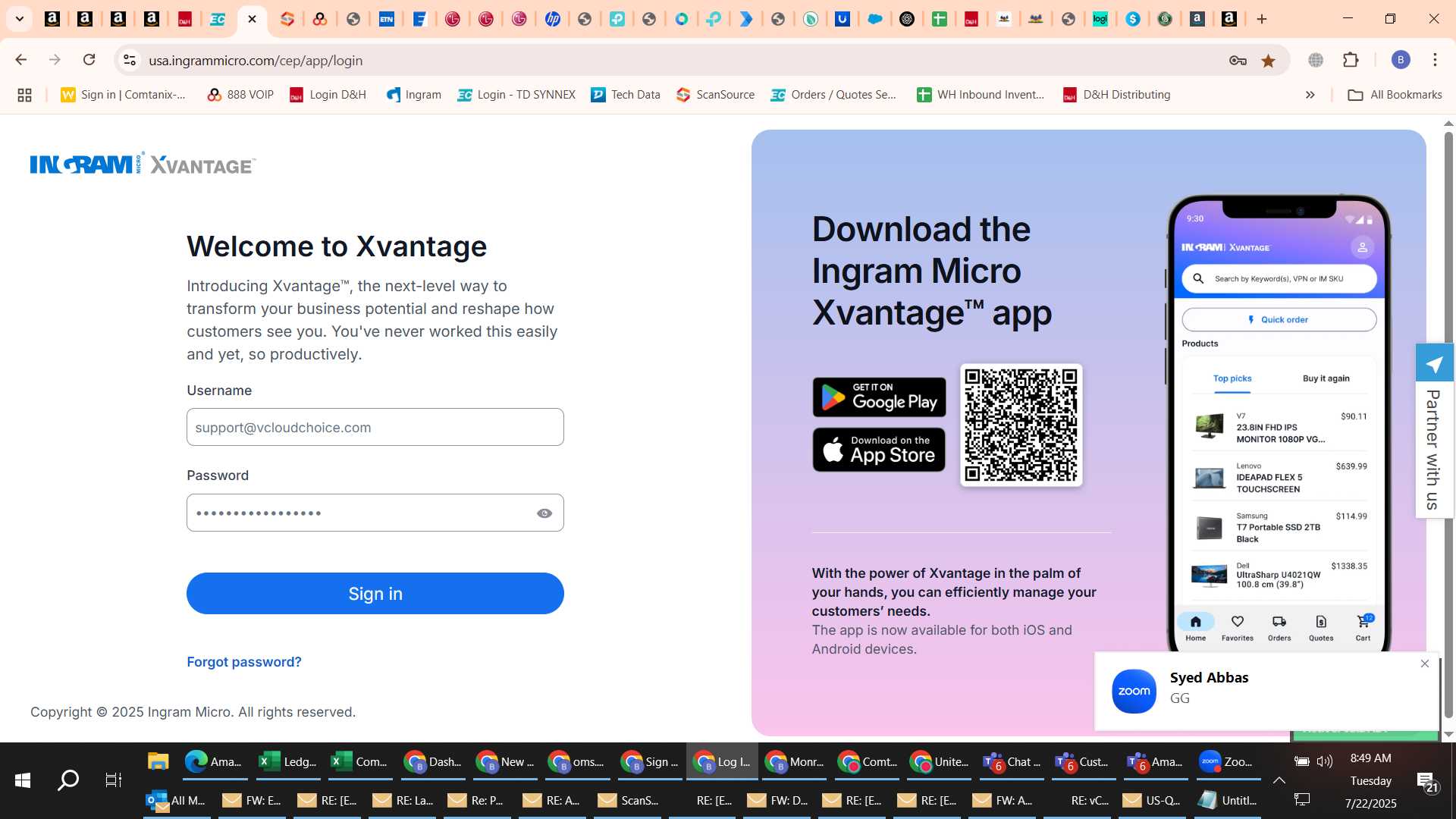The image size is (1456, 819).
Task: Go back with the browser back arrow
Action: point(21,60)
